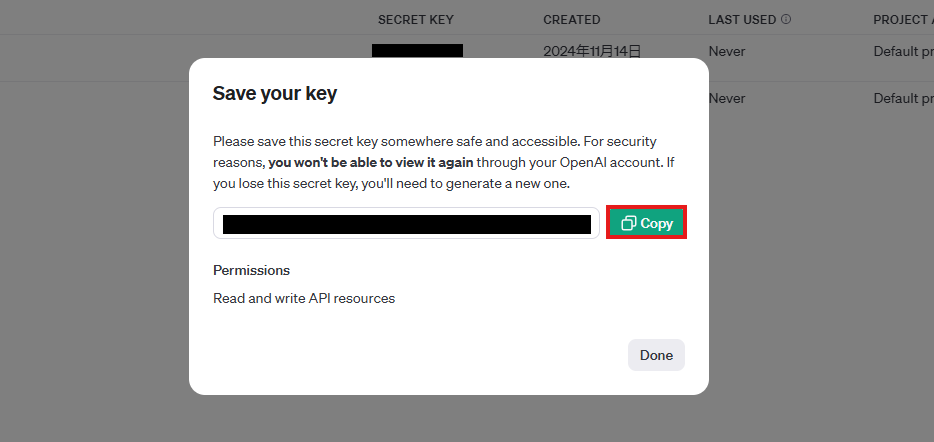The height and width of the screenshot is (442, 934).
Task: Click the redacted secret key in first row
Action: click(417, 50)
